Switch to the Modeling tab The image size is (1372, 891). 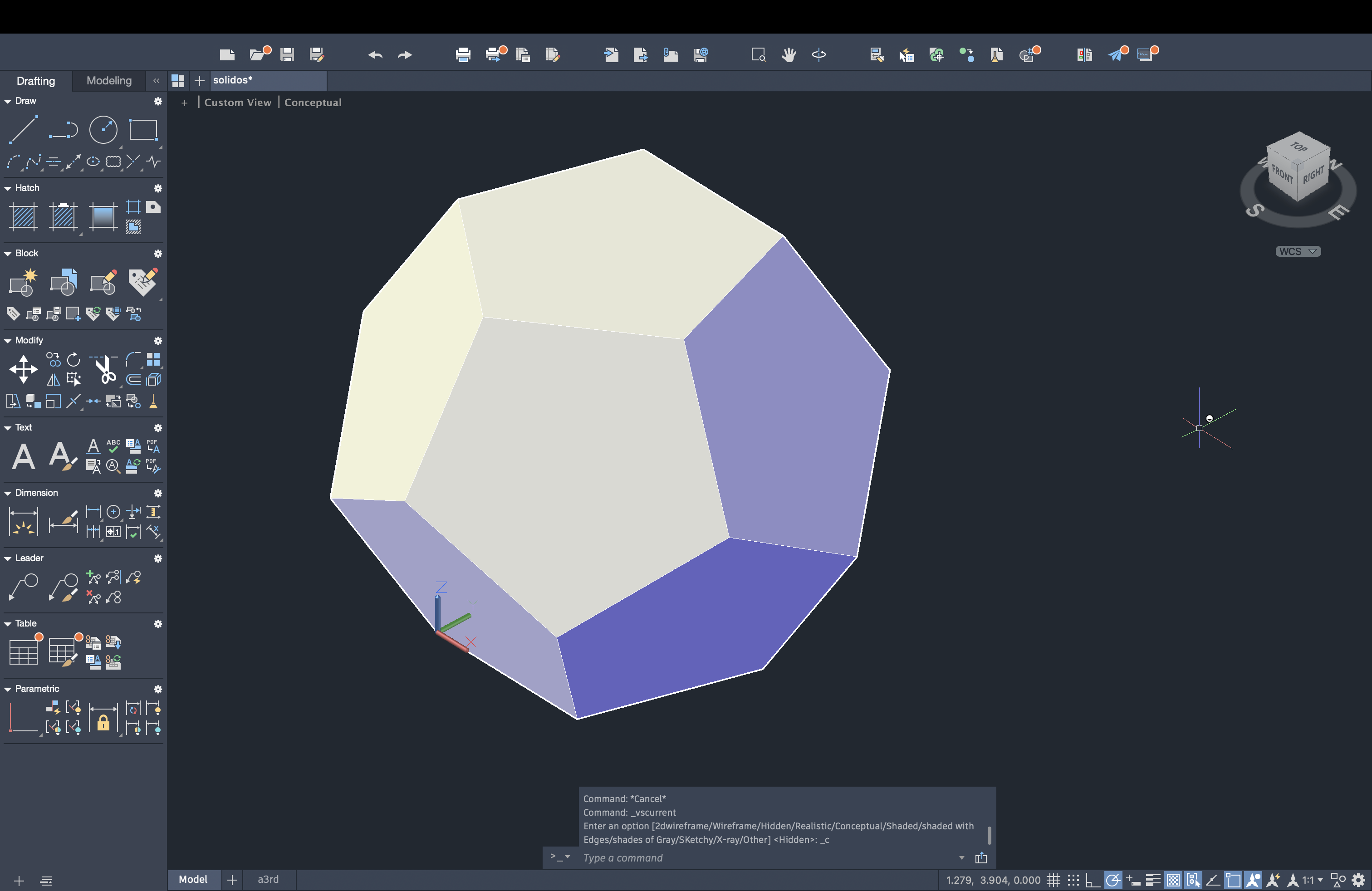[109, 81]
